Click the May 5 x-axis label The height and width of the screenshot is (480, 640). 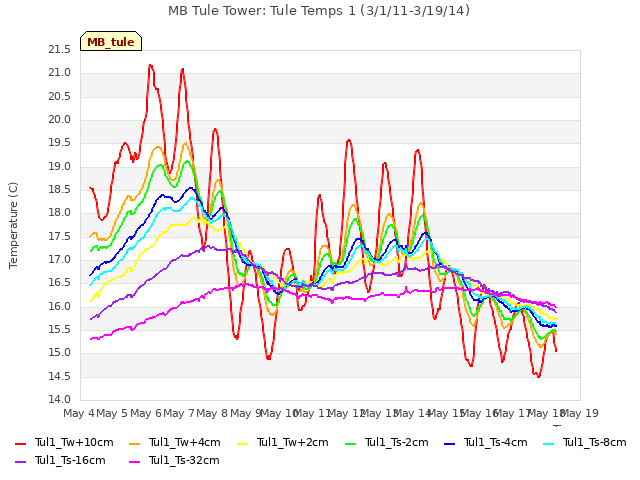(112, 413)
